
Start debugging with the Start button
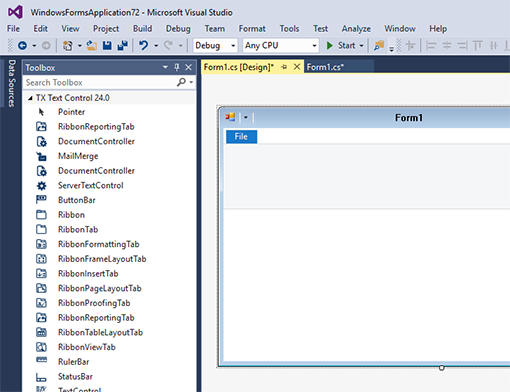pos(341,45)
